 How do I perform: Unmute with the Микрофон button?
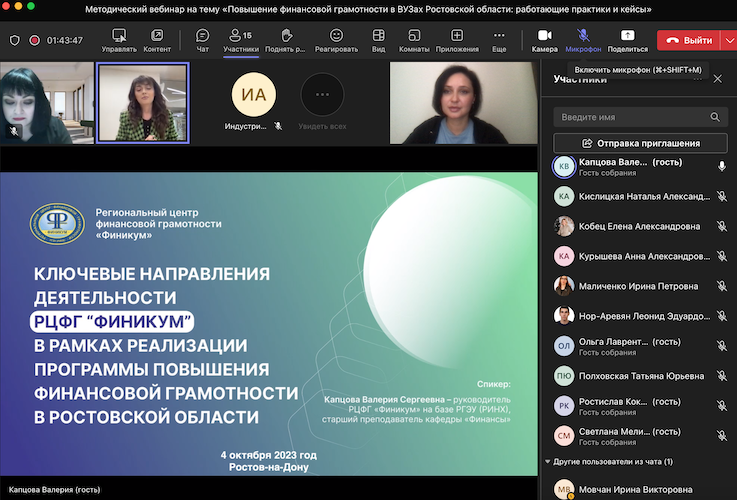click(x=583, y=40)
